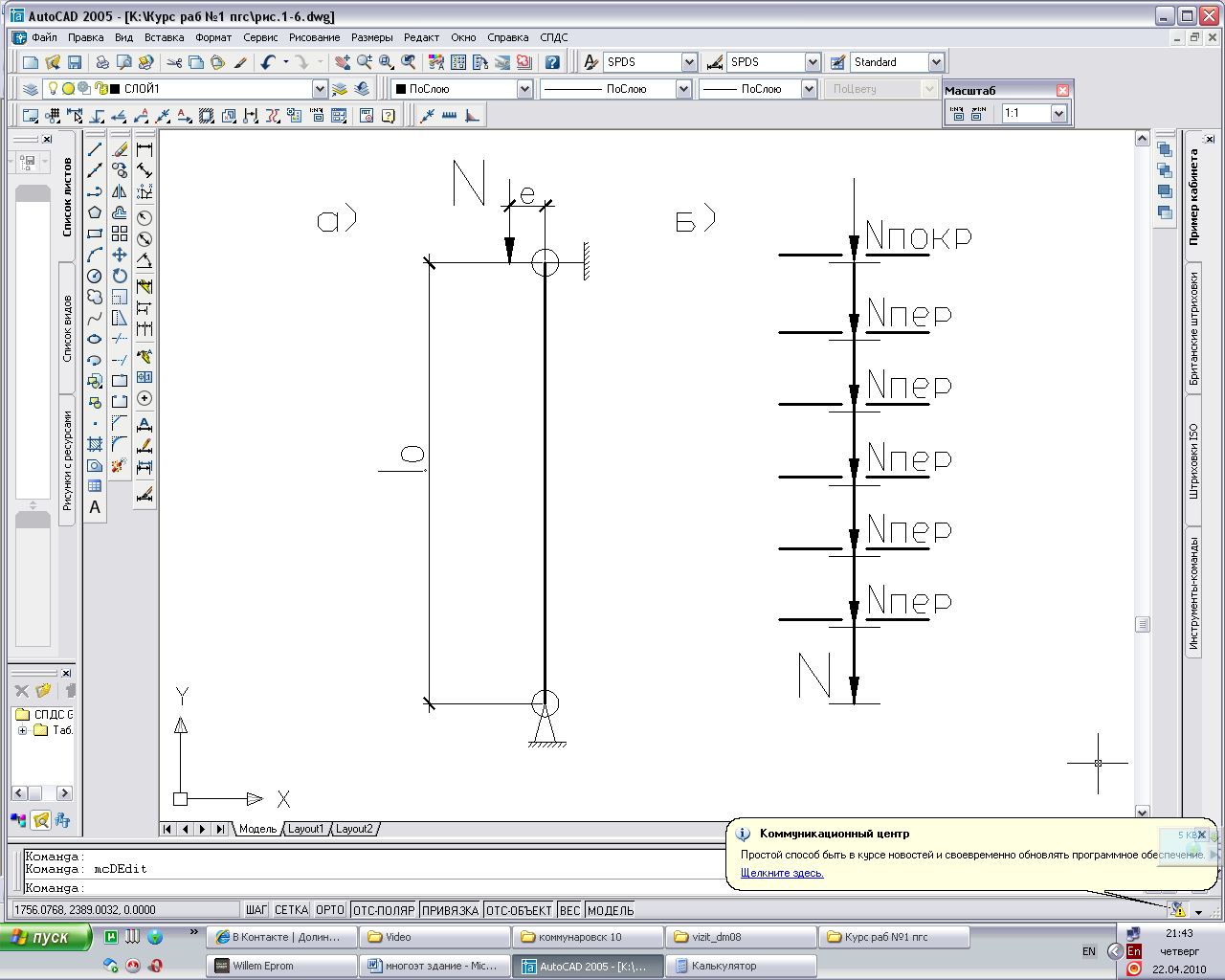Toggle ОТС-ОБЪЕКТ object snap tracking
1225x980 pixels.
[519, 910]
